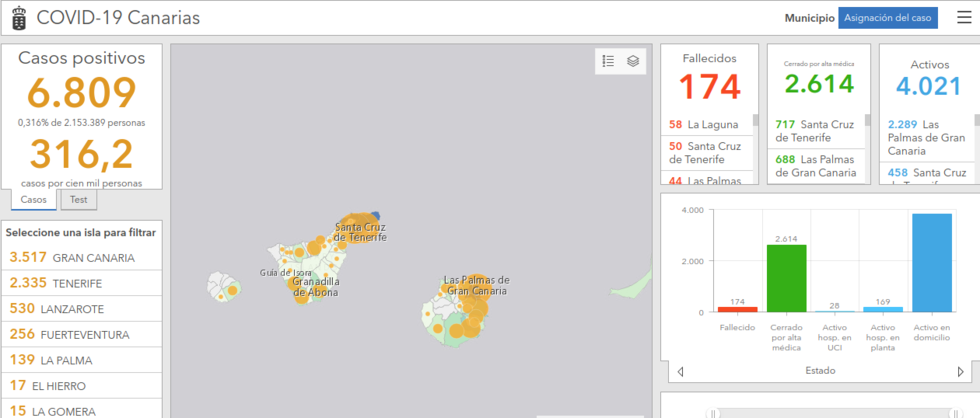Select LANZAROTE island filter
This screenshot has width=980, height=418.
(x=82, y=309)
